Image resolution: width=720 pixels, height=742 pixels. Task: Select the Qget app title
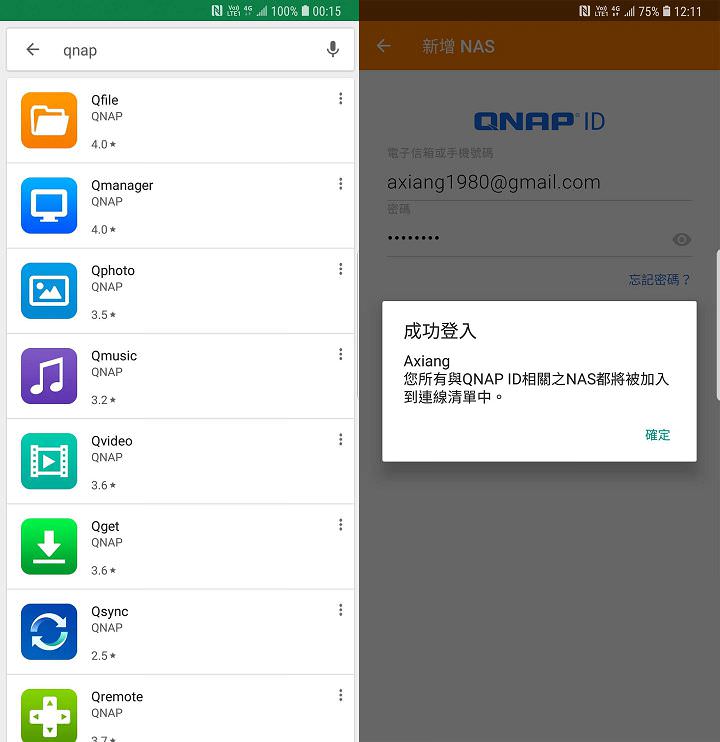click(x=105, y=526)
